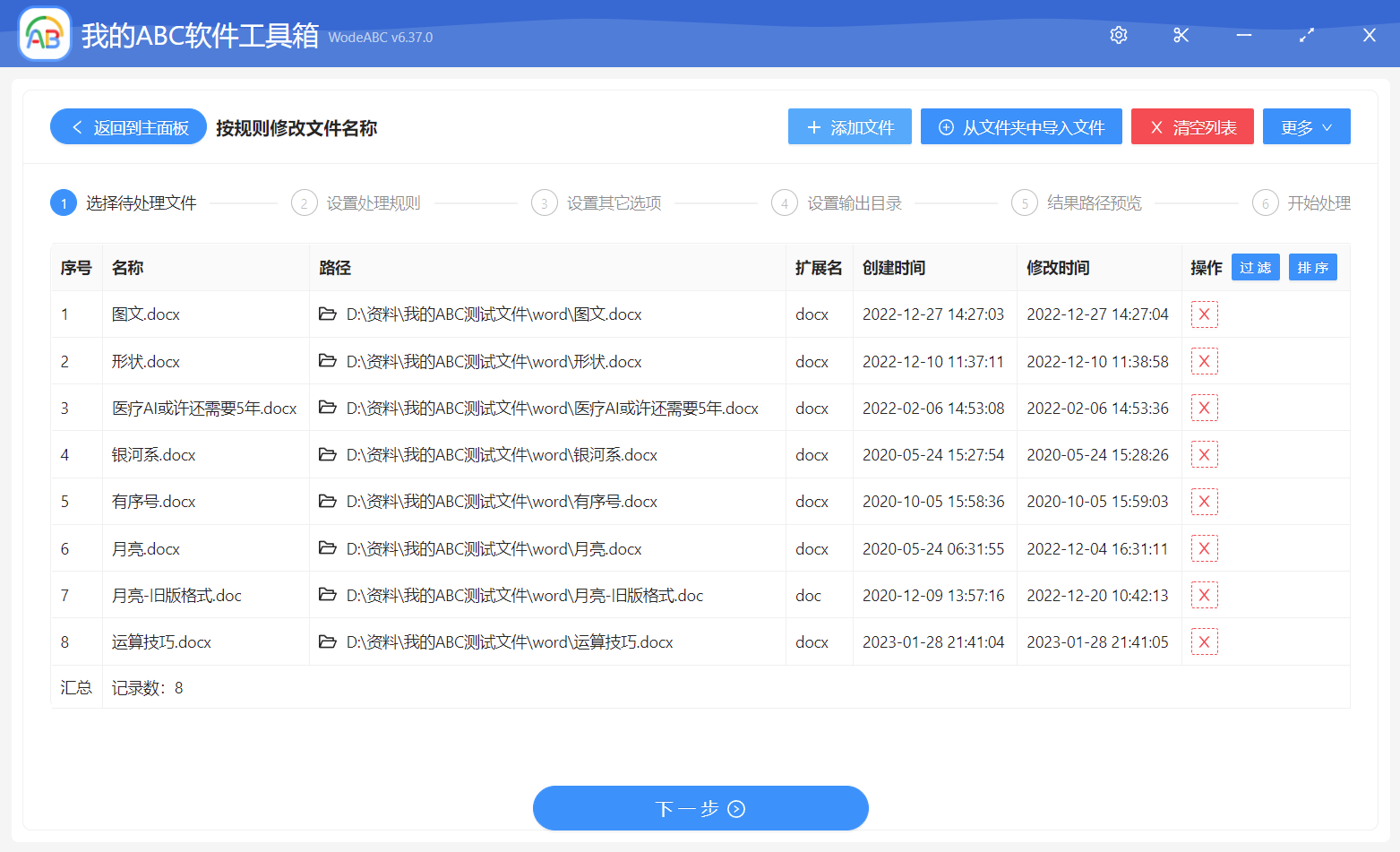
Task: Open folder icon for 形状.docx path
Action: tap(328, 361)
